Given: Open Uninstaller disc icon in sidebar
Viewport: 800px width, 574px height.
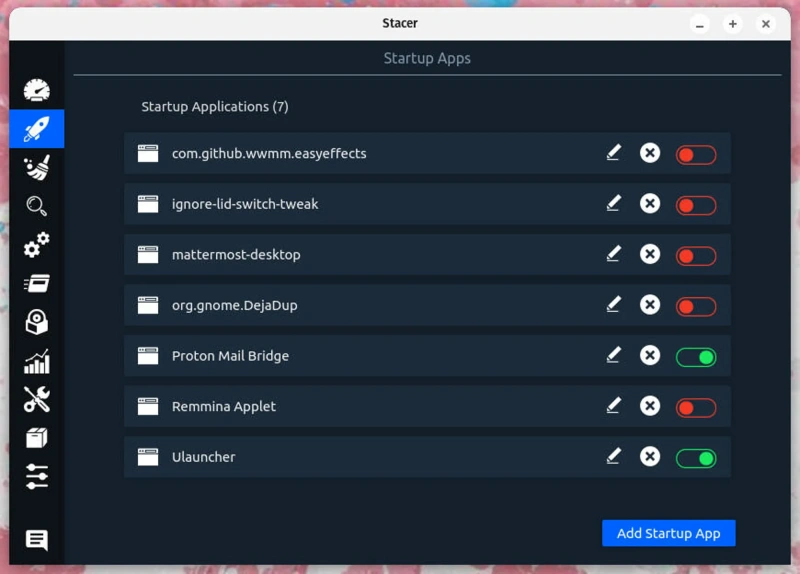Looking at the screenshot, I should click(x=37, y=322).
